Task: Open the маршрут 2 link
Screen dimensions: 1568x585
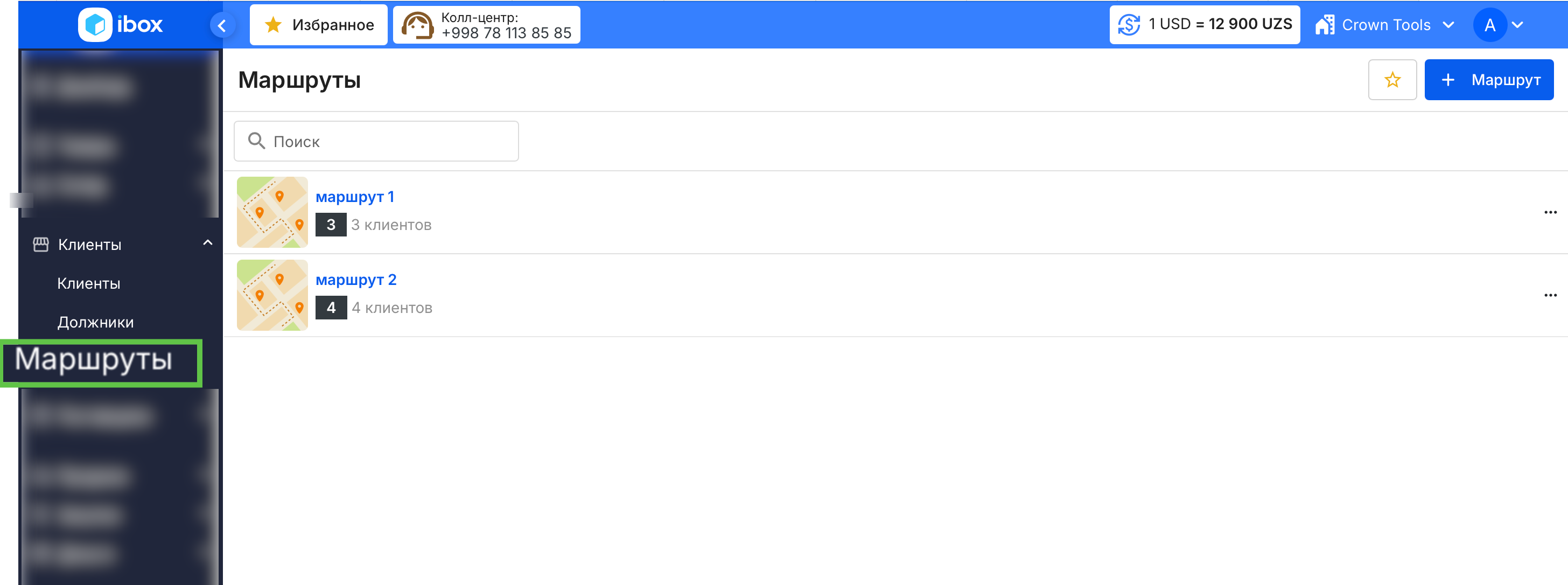Action: pyautogui.click(x=355, y=280)
